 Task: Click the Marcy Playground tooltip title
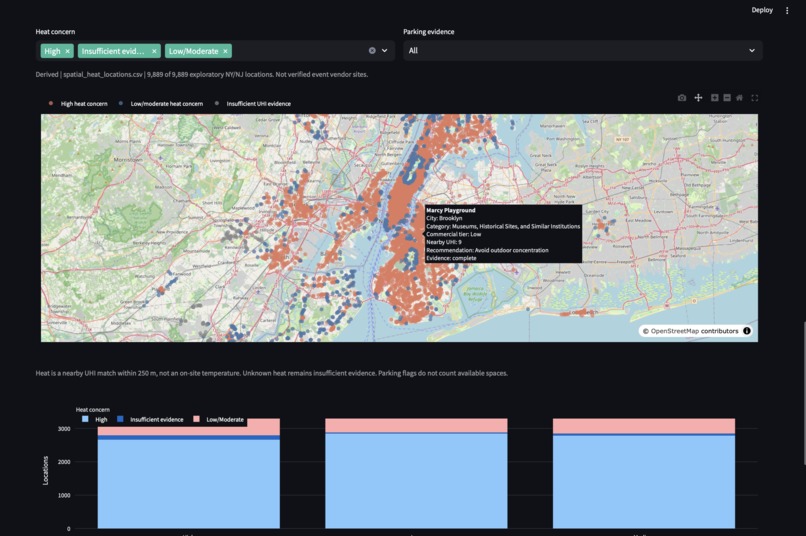451,210
